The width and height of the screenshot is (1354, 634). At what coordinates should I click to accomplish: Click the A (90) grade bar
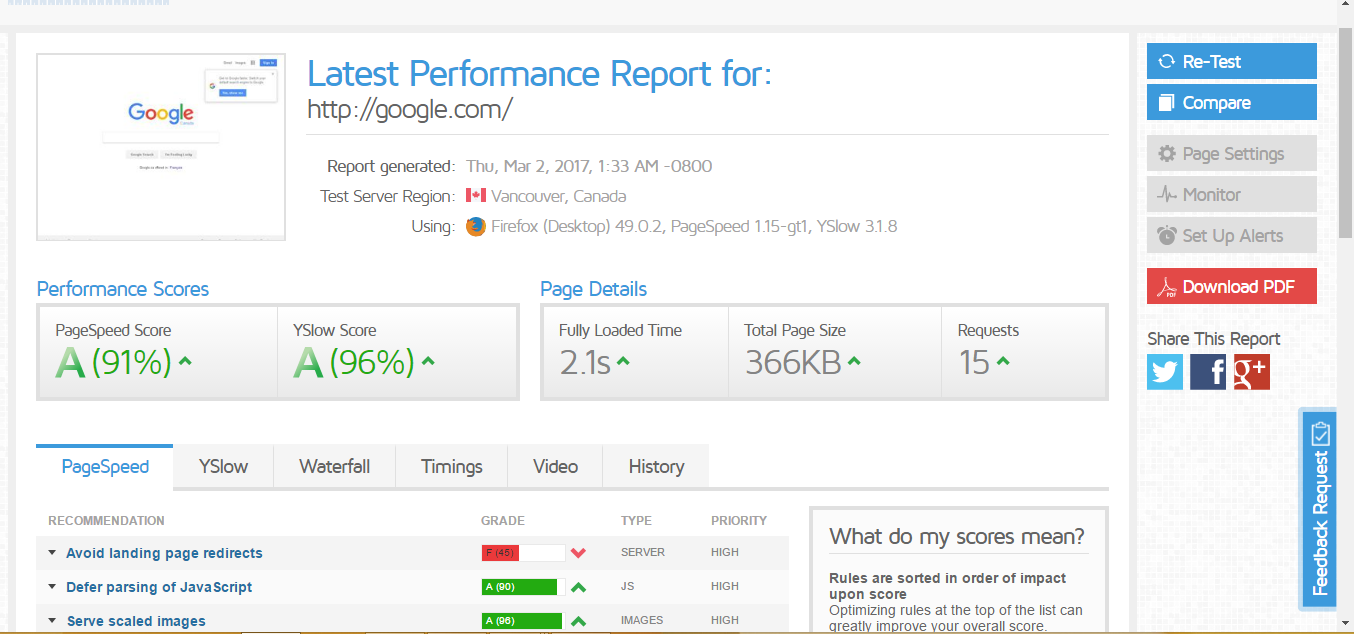[x=523, y=587]
